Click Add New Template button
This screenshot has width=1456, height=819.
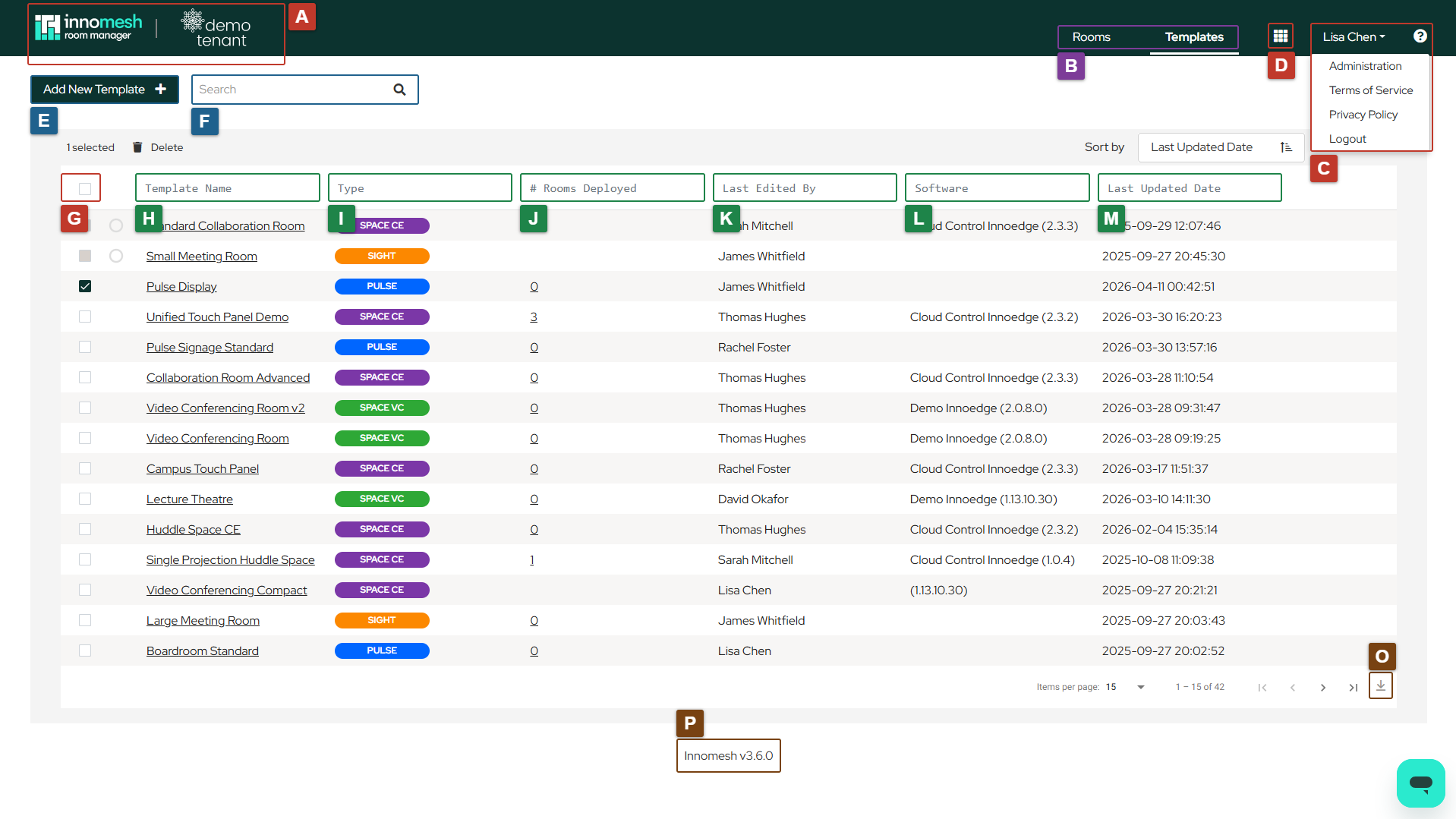click(x=105, y=90)
